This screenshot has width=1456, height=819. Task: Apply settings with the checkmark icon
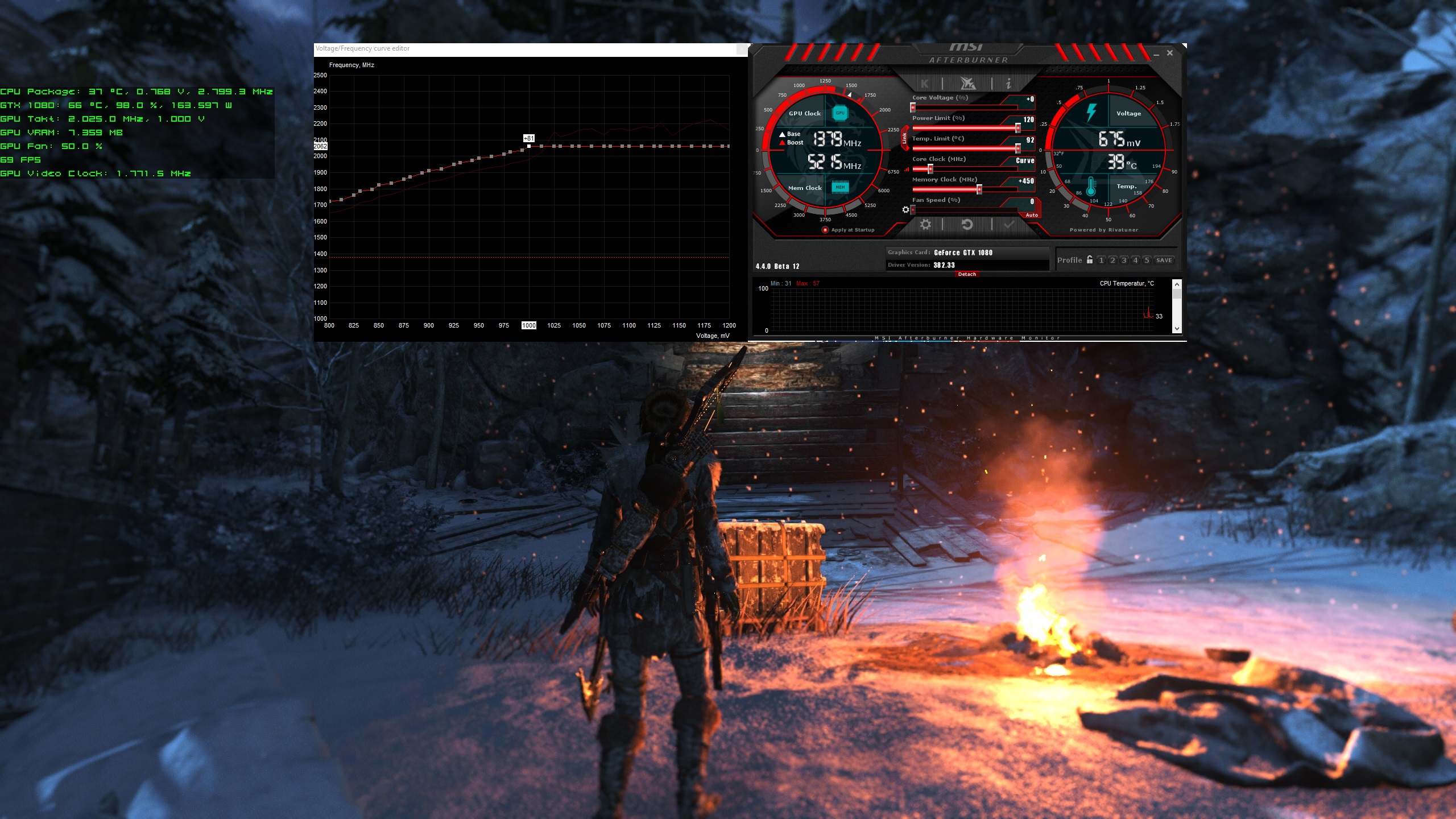point(1009,225)
